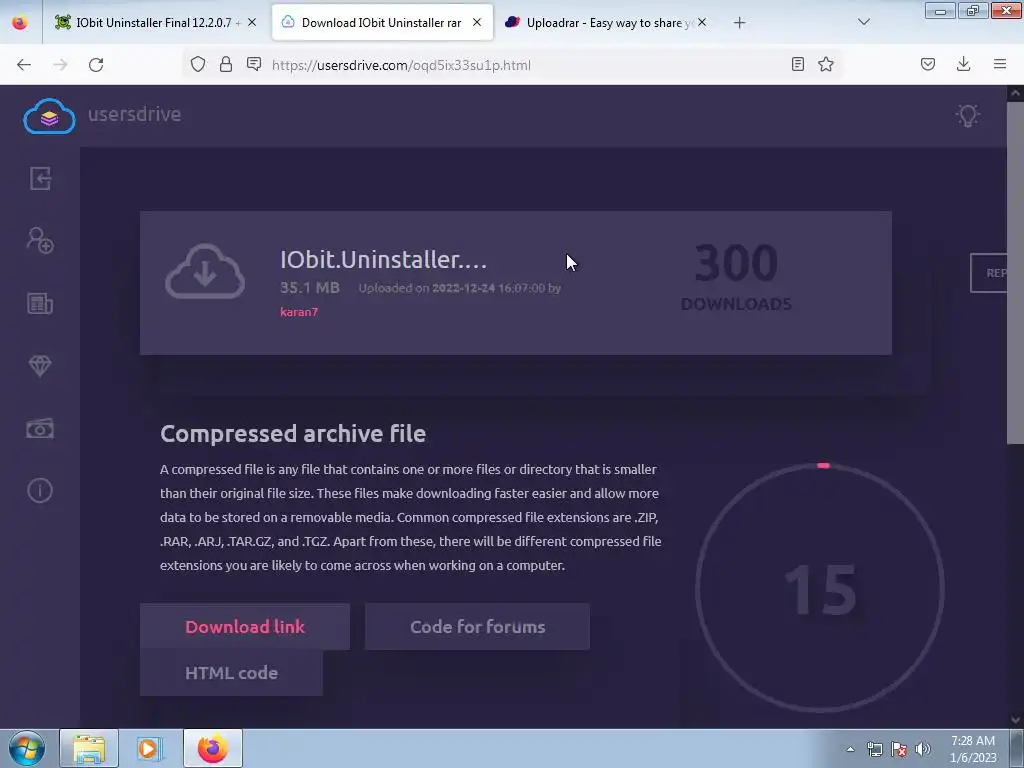The width and height of the screenshot is (1024, 768).
Task: Open the news sidebar icon
Action: [40, 304]
